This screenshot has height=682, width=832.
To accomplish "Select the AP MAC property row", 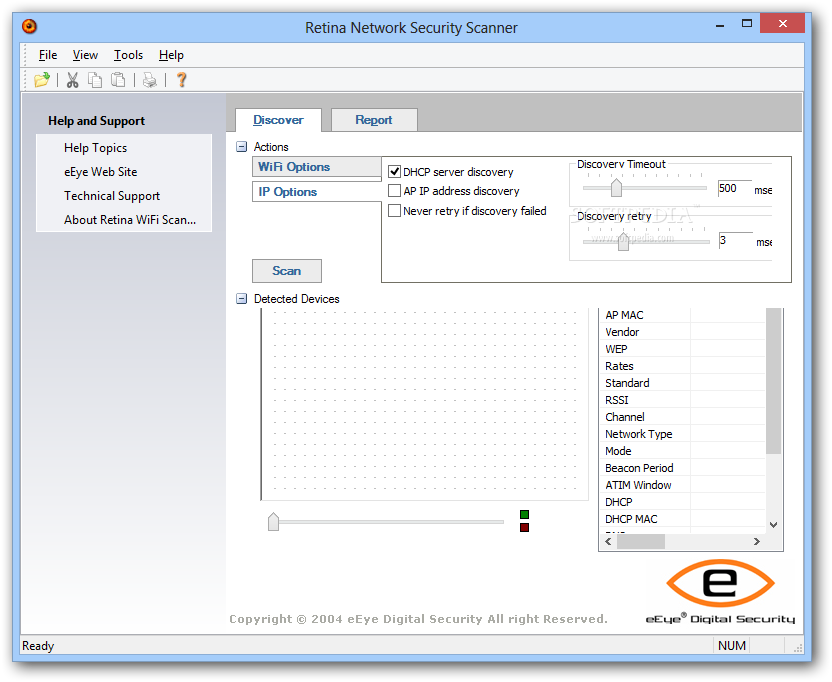I will click(x=682, y=315).
